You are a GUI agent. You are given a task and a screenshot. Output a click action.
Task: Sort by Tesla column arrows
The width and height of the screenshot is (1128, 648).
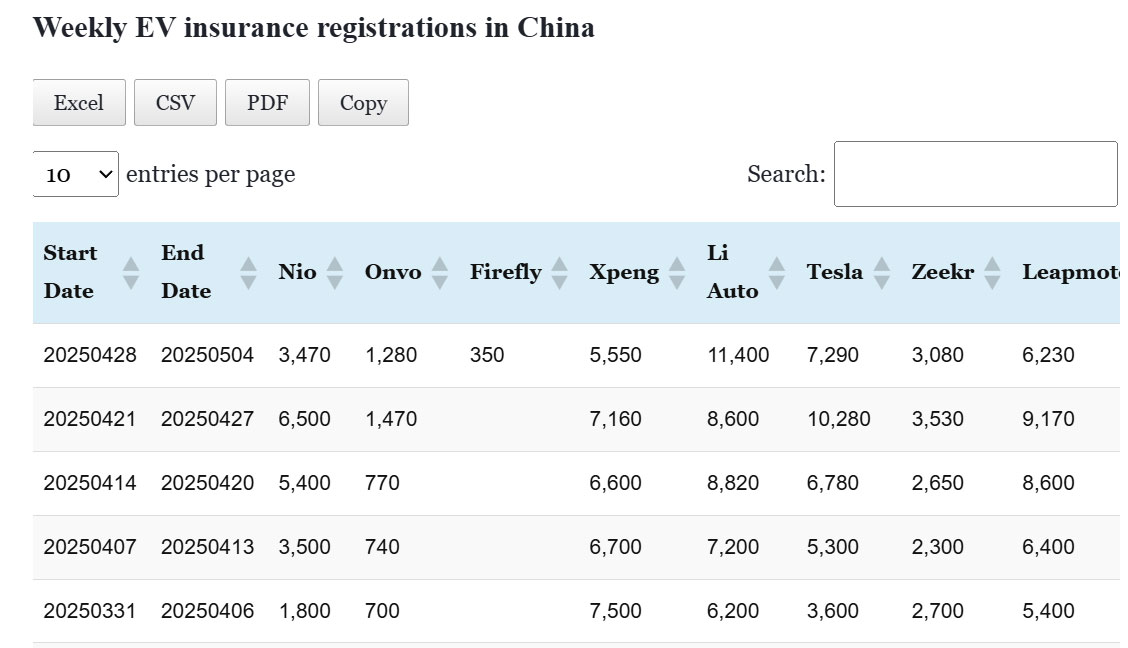881,272
